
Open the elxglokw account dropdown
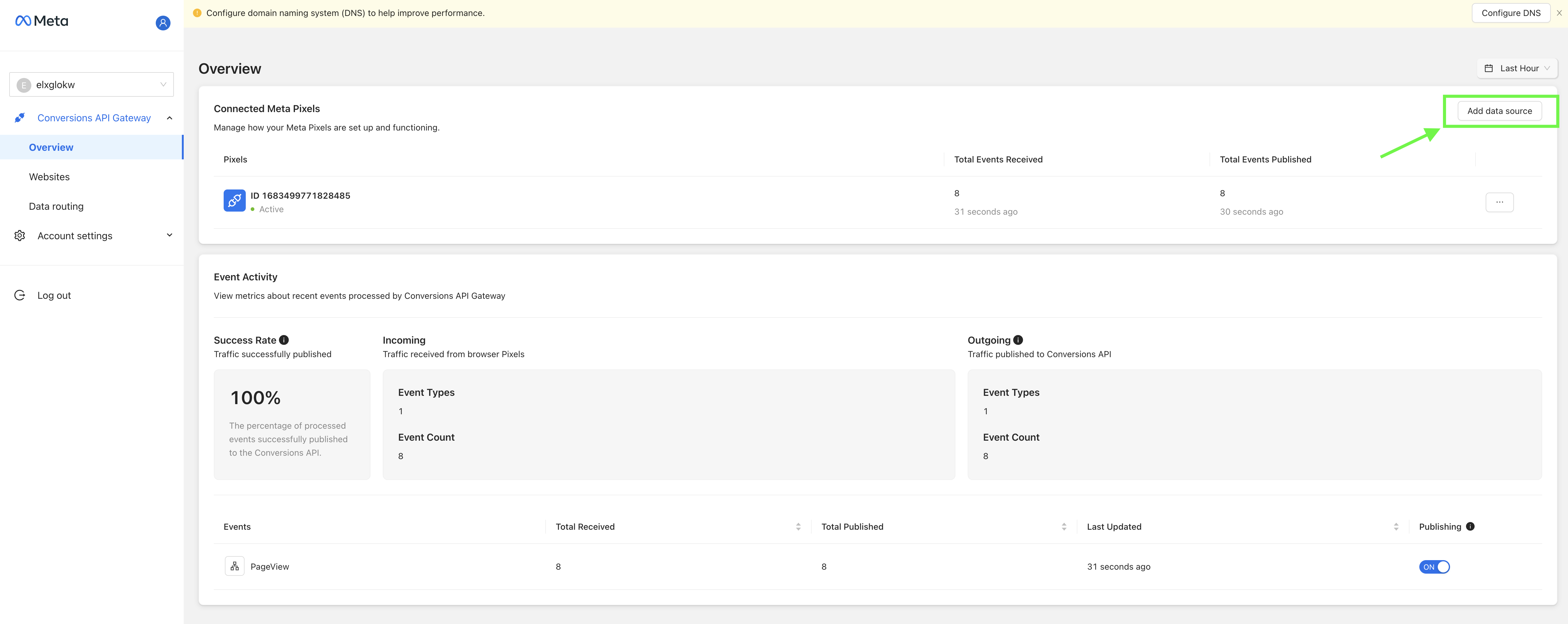click(x=91, y=84)
